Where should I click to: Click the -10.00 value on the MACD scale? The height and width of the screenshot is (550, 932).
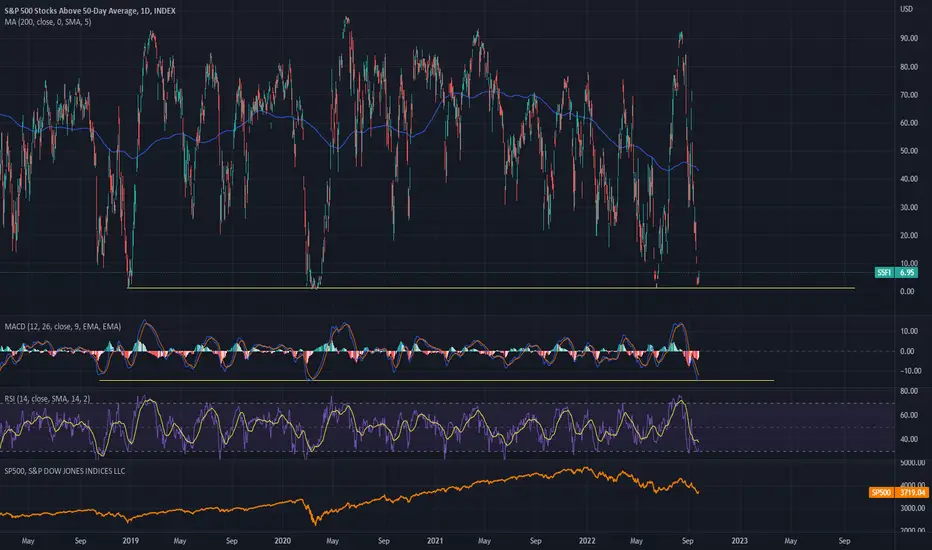pyautogui.click(x=909, y=371)
